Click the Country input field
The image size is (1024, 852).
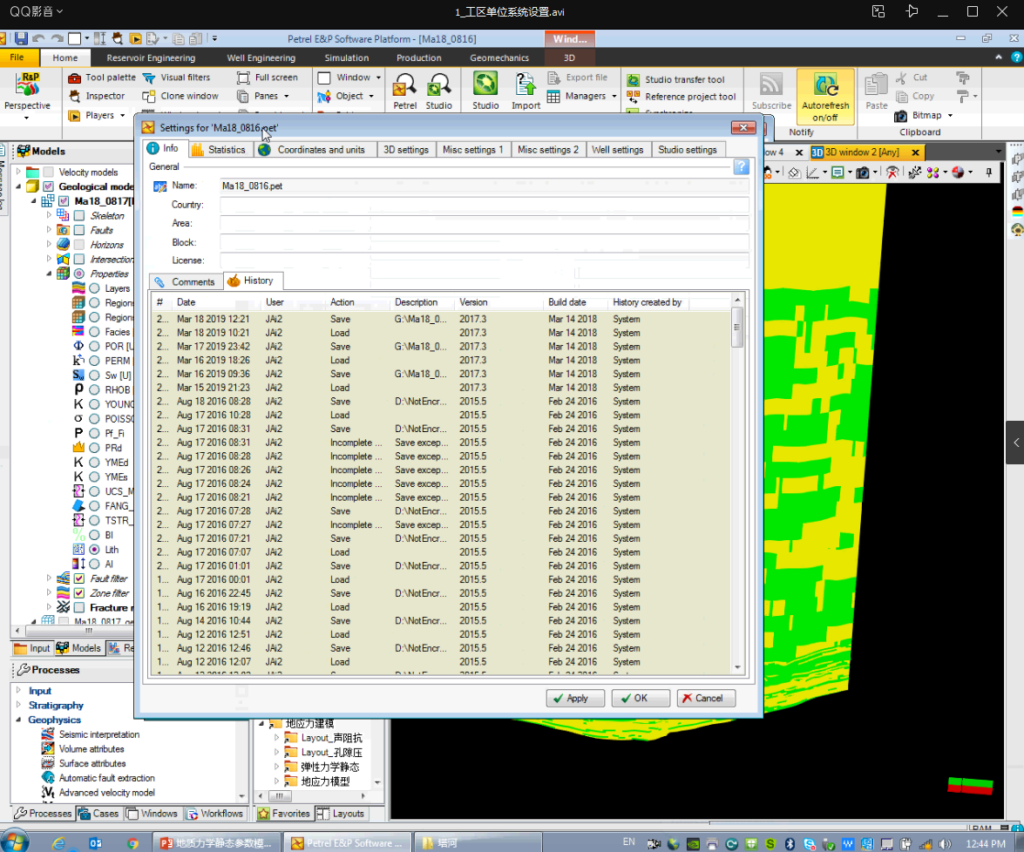pyautogui.click(x=484, y=205)
